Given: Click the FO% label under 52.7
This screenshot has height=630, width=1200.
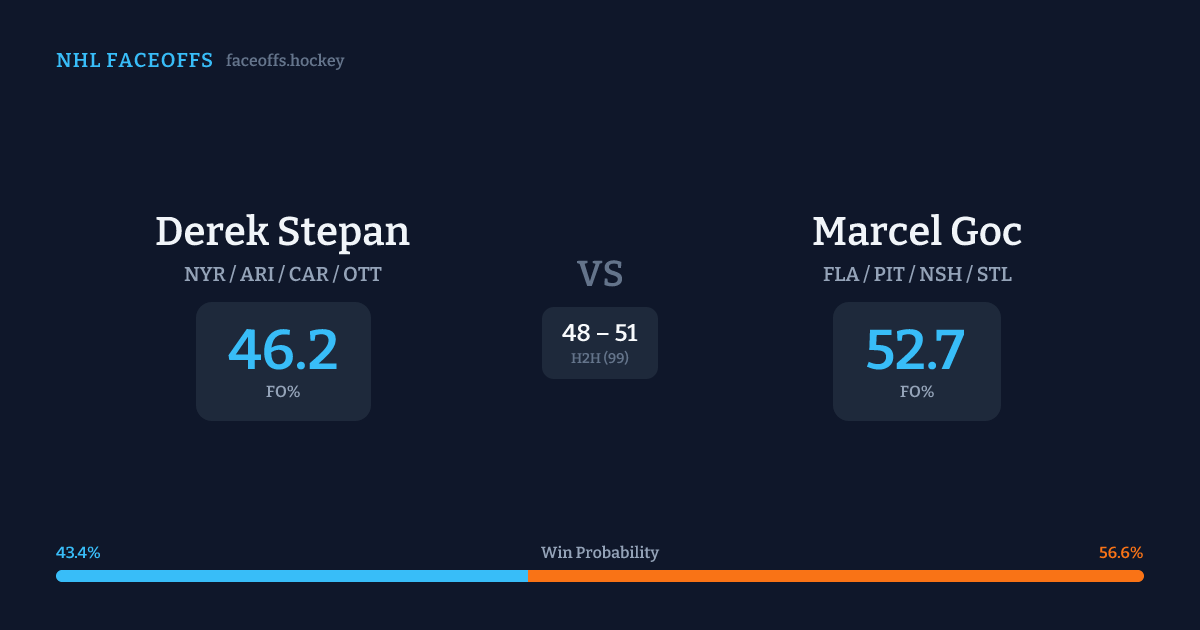Looking at the screenshot, I should click(917, 392).
